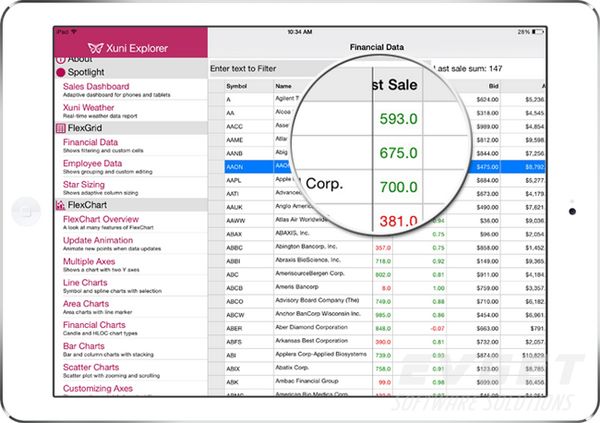This screenshot has height=423, width=600.
Task: Select the name cell Abatix Corp.
Action: (323, 368)
